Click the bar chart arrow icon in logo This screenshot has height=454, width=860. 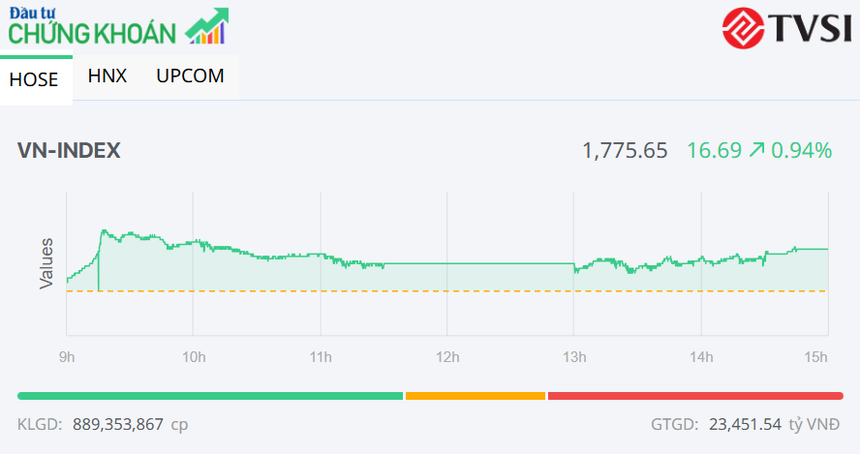(x=207, y=27)
